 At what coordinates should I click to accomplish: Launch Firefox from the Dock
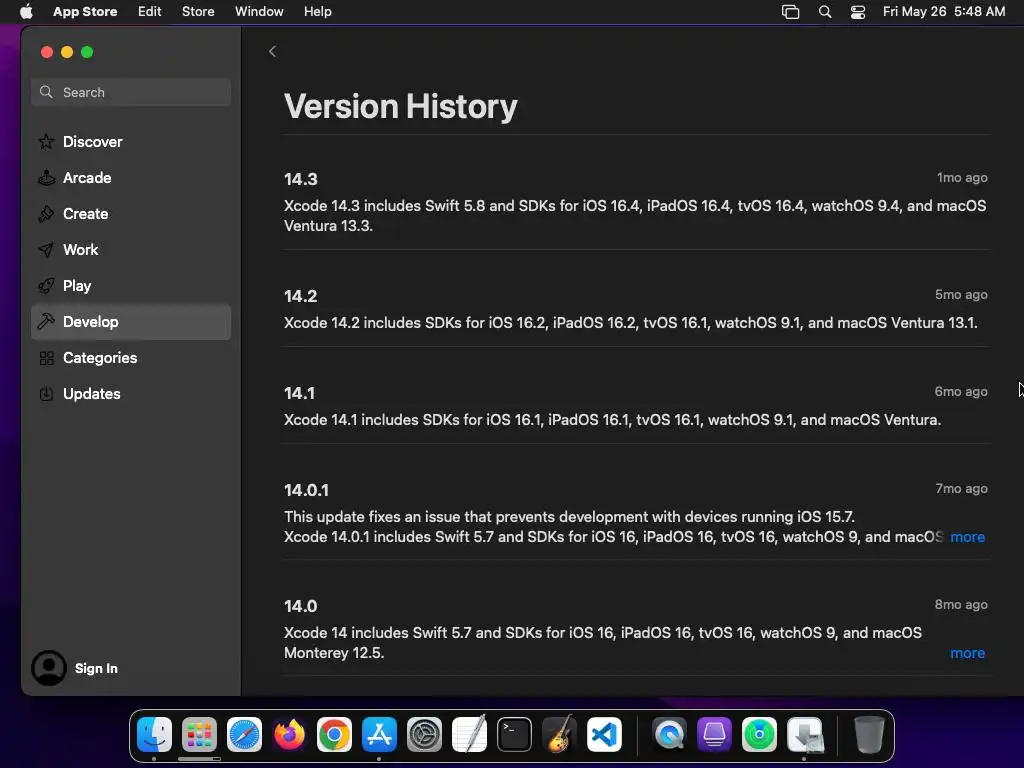289,735
